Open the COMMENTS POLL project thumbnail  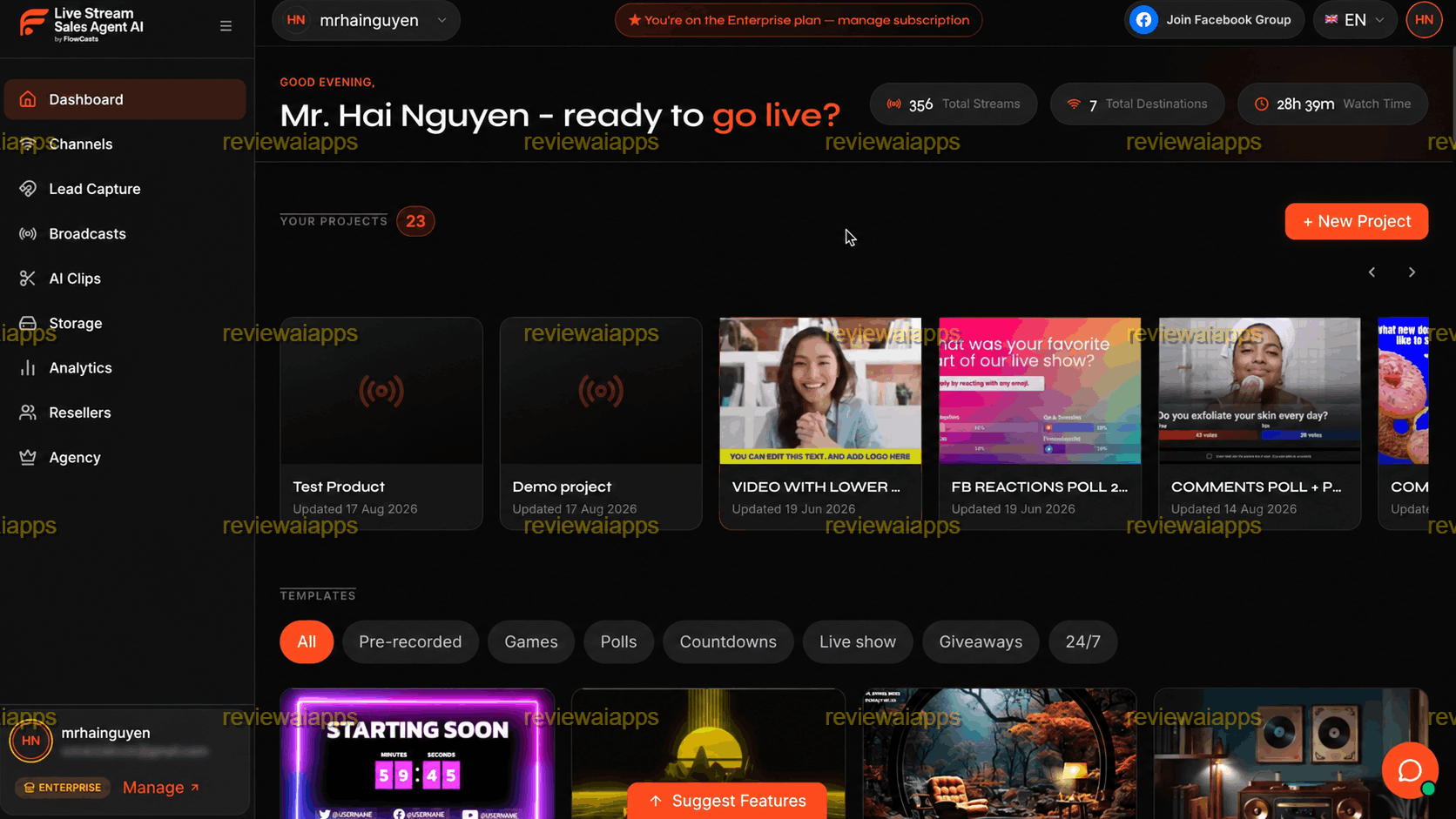[1259, 391]
